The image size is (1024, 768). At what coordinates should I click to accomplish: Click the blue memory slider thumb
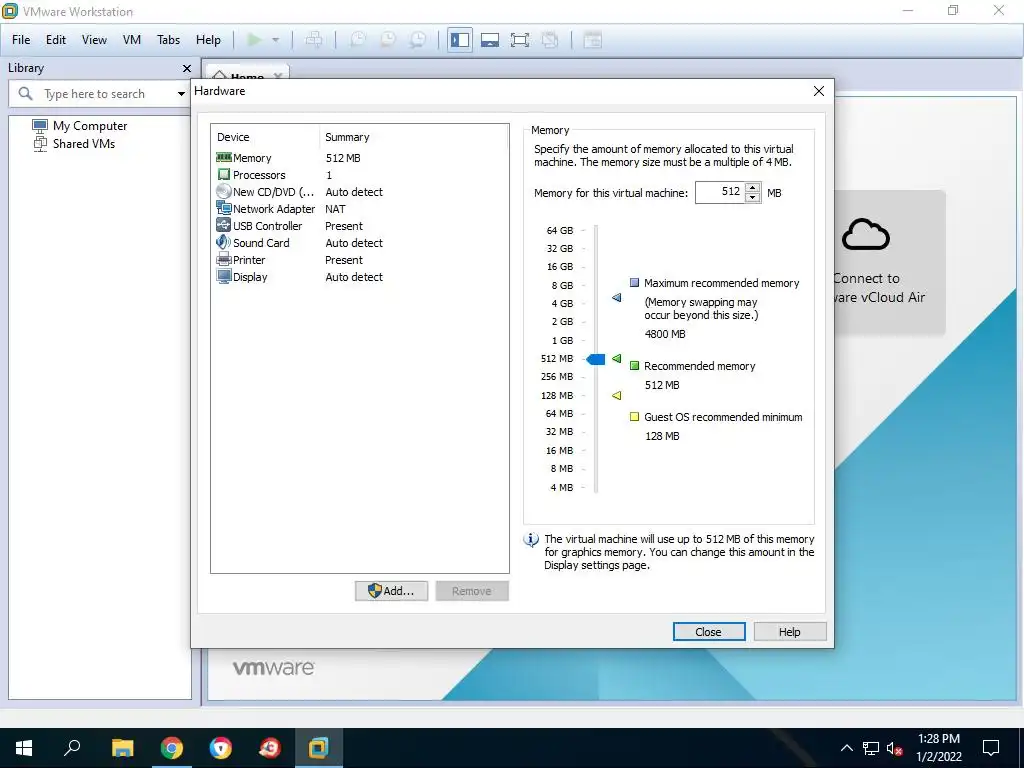(x=596, y=359)
